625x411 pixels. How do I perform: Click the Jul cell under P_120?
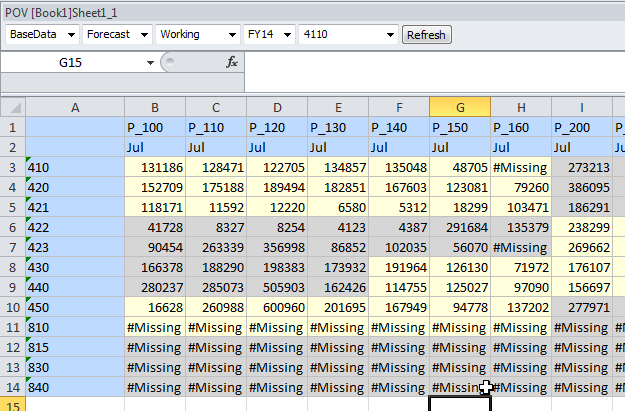tap(277, 147)
